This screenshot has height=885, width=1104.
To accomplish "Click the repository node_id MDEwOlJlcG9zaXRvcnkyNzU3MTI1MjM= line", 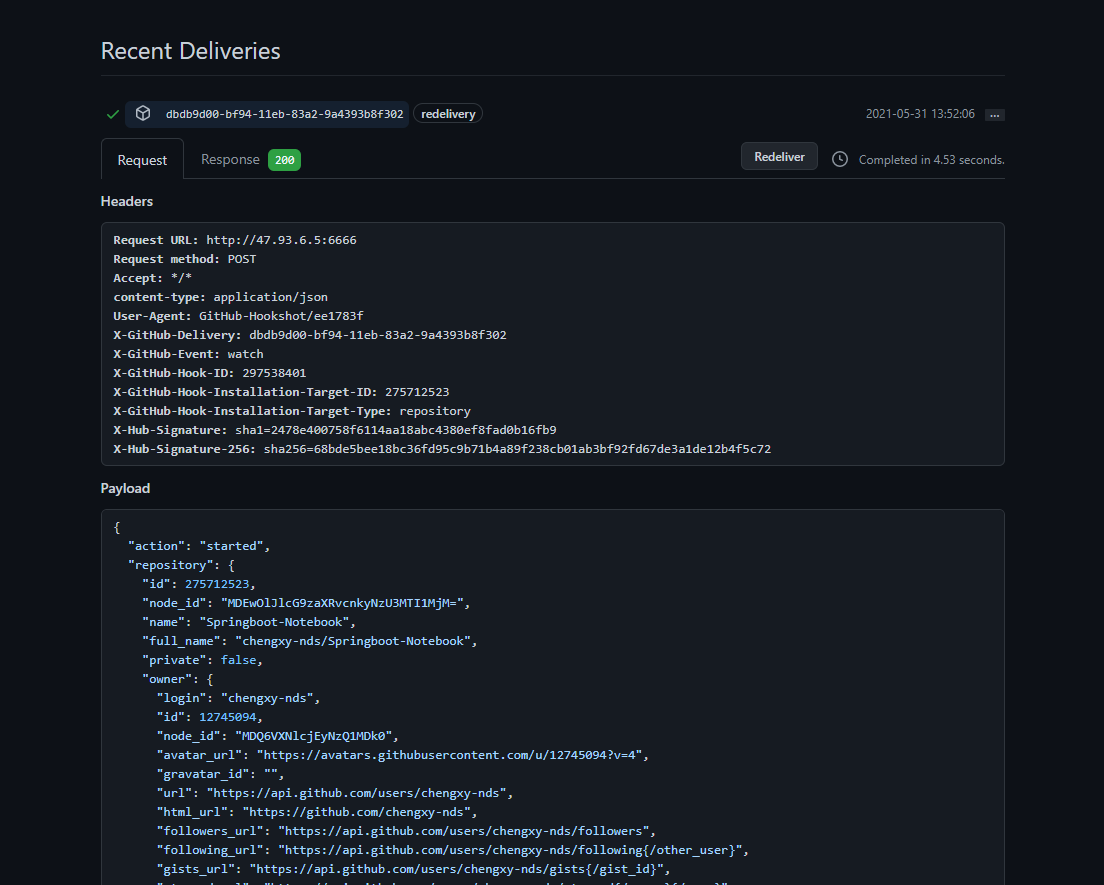I will pyautogui.click(x=306, y=603).
